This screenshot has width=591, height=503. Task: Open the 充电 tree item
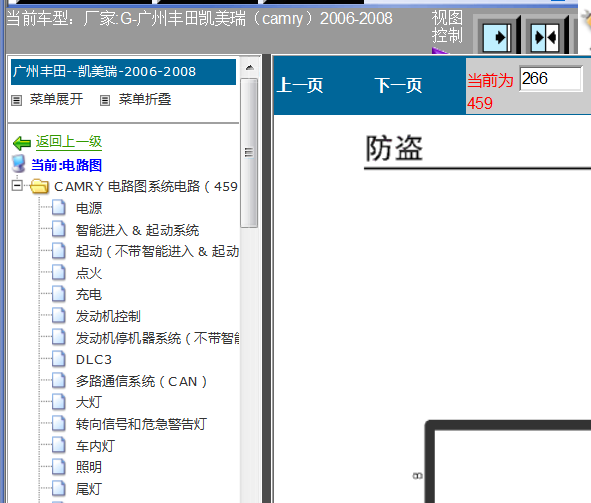pos(89,295)
